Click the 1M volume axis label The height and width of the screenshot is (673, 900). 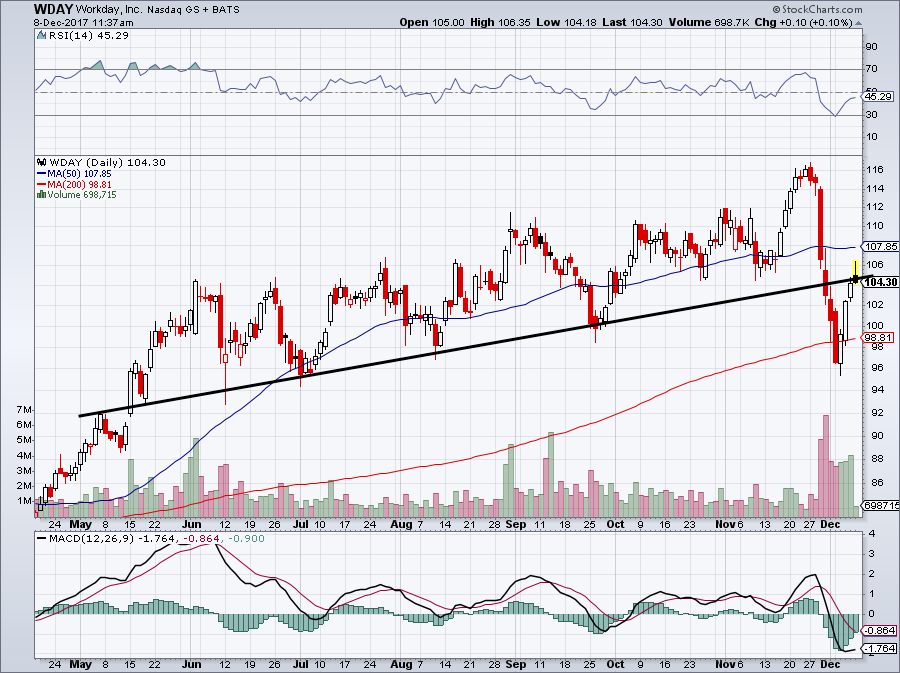click(24, 501)
